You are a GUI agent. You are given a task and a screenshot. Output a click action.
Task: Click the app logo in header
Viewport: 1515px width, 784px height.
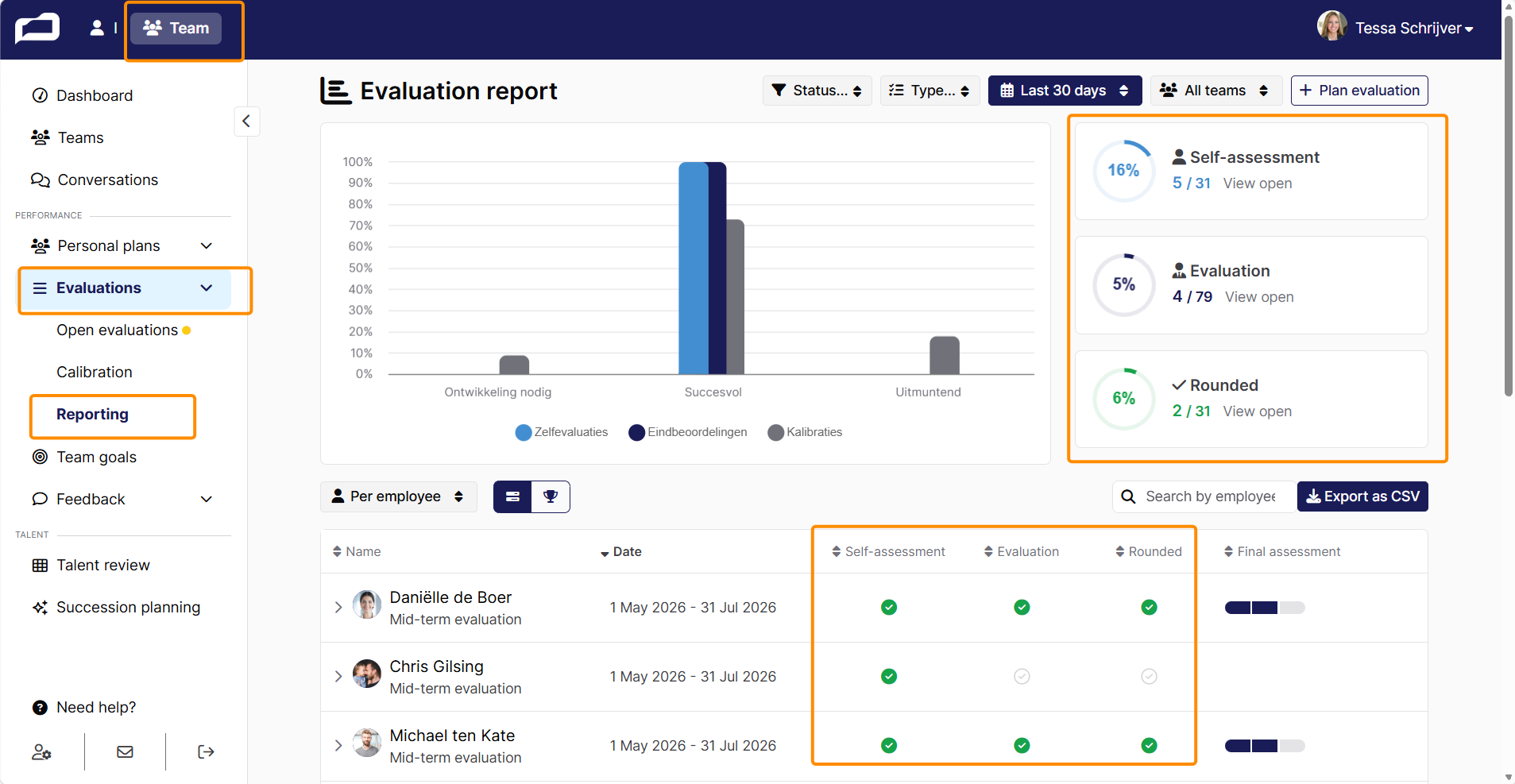pos(37,29)
